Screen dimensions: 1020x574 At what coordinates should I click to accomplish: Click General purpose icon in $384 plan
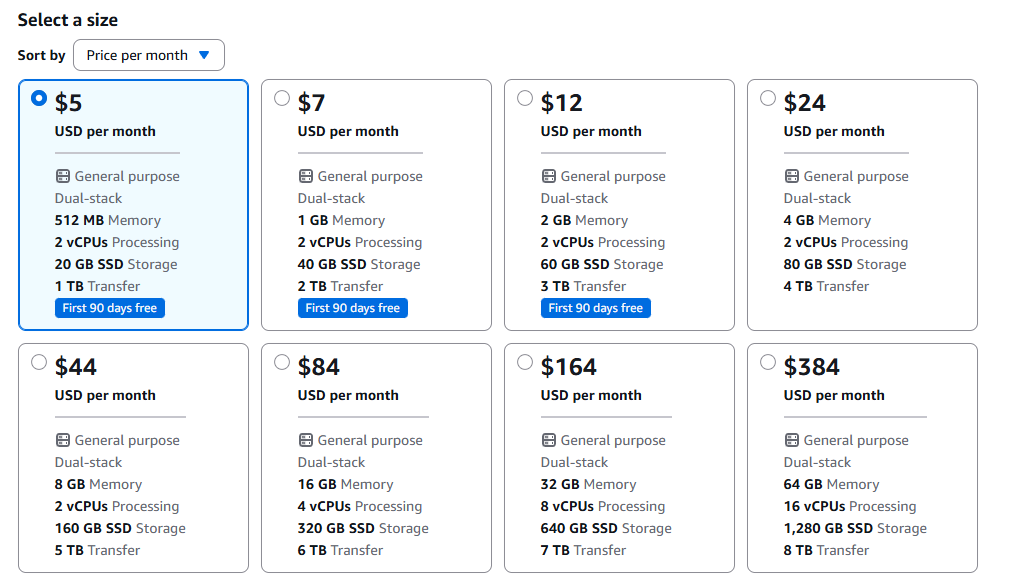click(791, 440)
